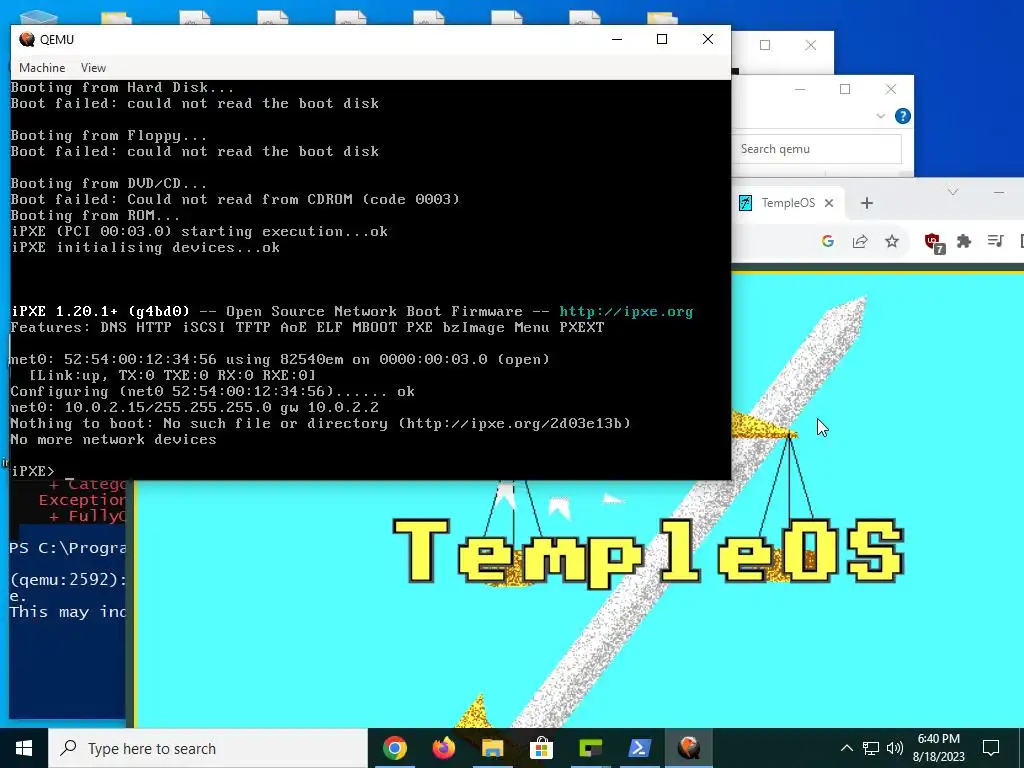Expand the File Explorer ribbon chevron

pyautogui.click(x=880, y=116)
